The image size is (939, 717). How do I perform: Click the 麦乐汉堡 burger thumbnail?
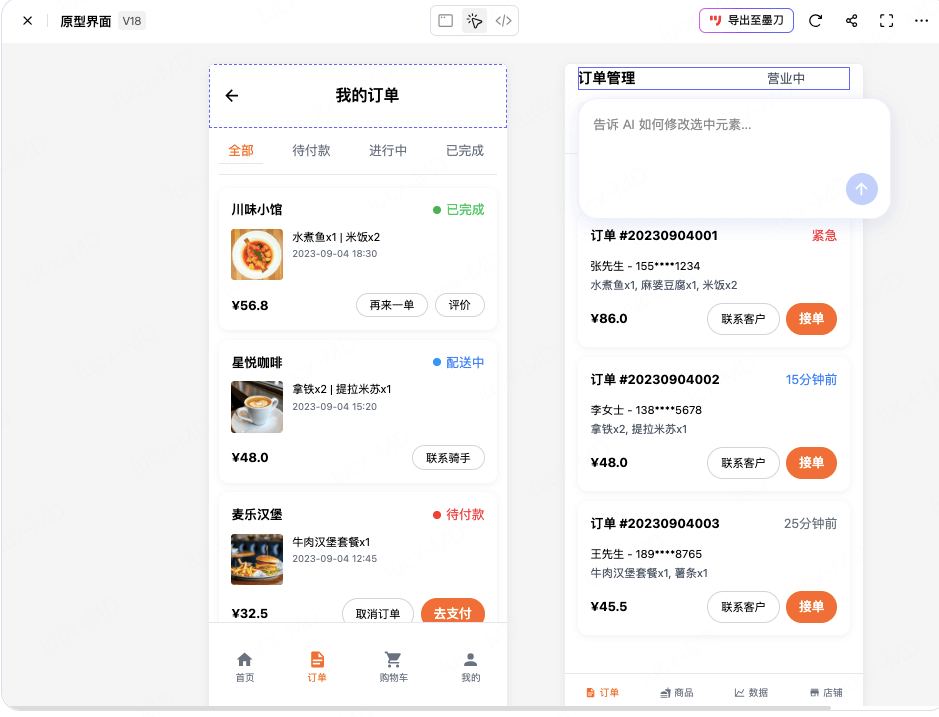(257, 559)
